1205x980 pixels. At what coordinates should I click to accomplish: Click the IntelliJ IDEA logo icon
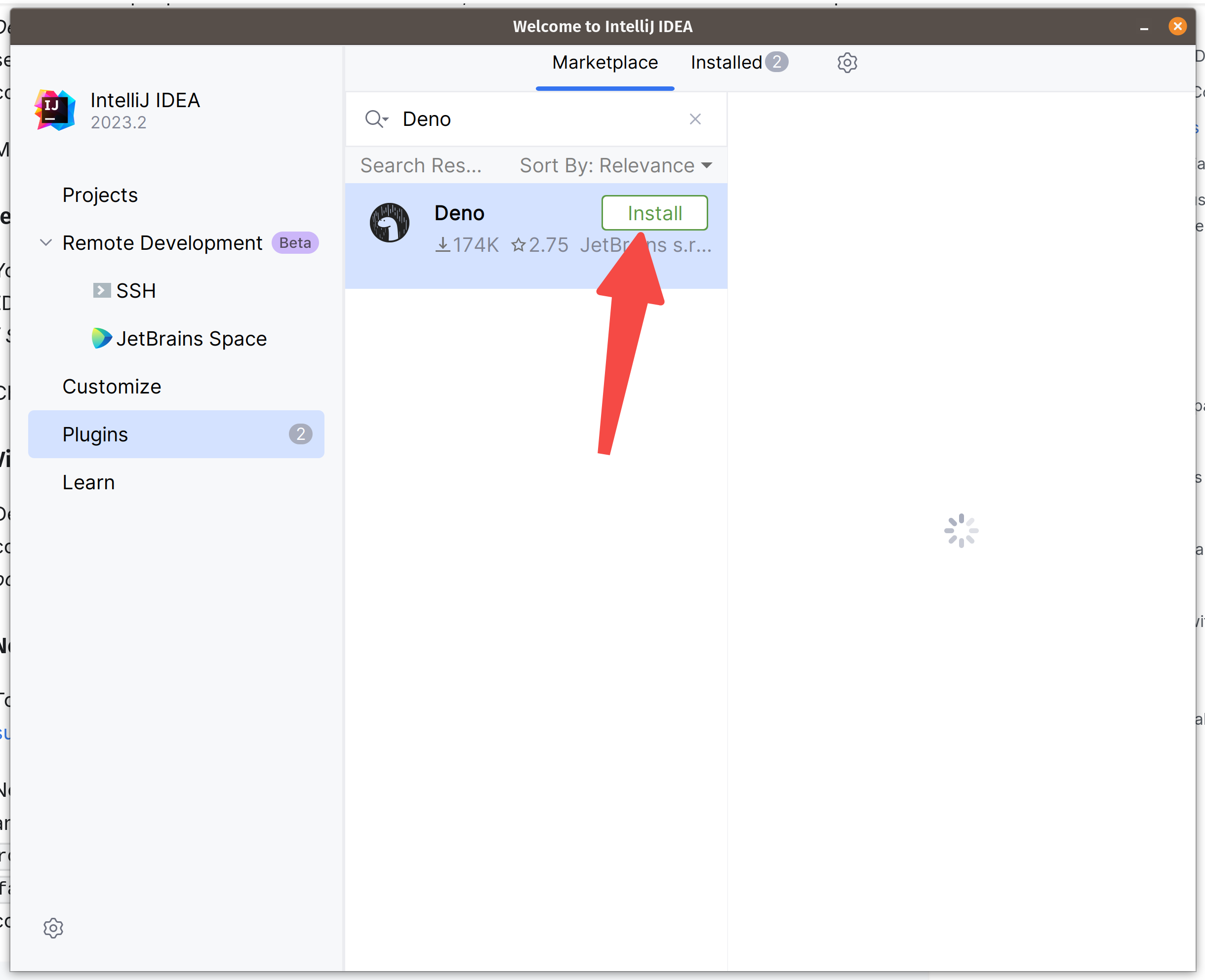55,110
